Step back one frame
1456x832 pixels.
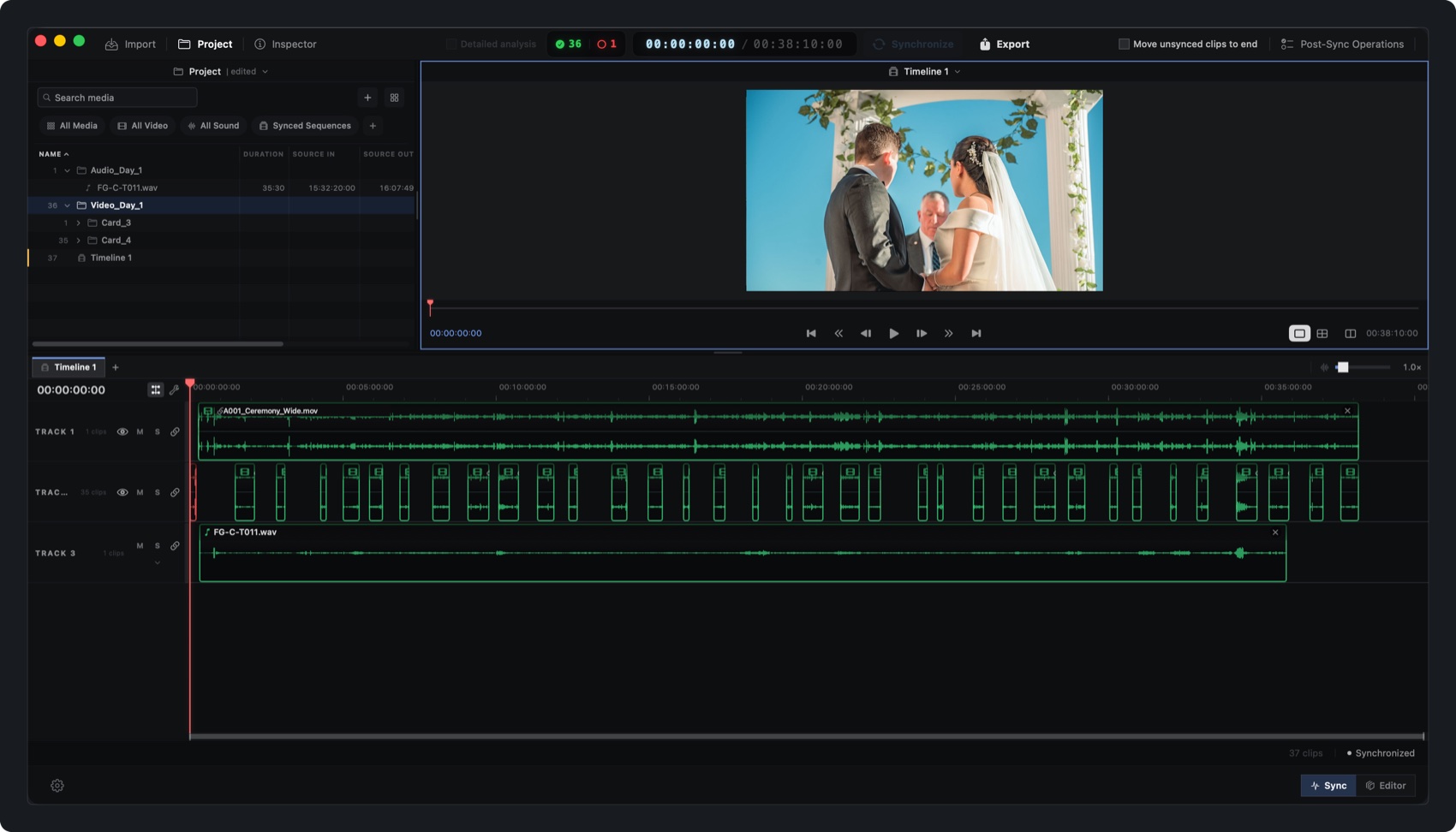[866, 334]
